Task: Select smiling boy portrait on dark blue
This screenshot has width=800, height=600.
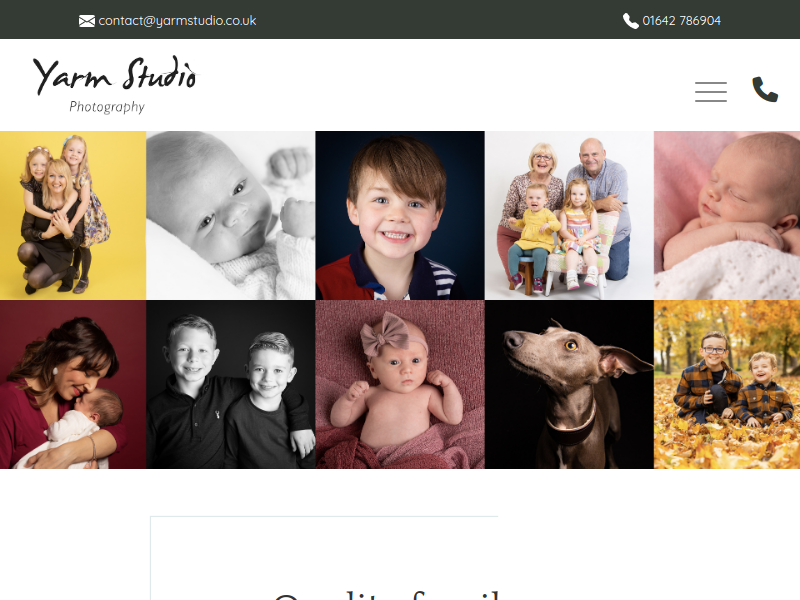Action: tap(400, 215)
